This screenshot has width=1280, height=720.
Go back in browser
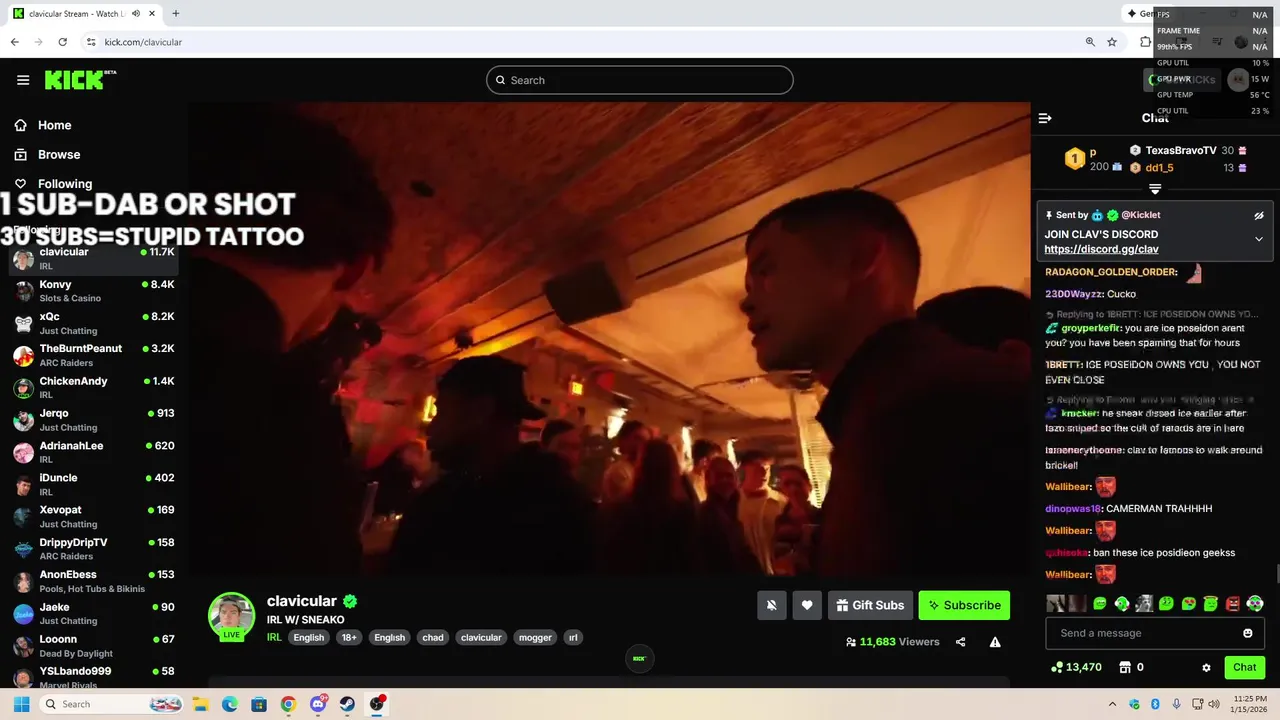click(14, 42)
